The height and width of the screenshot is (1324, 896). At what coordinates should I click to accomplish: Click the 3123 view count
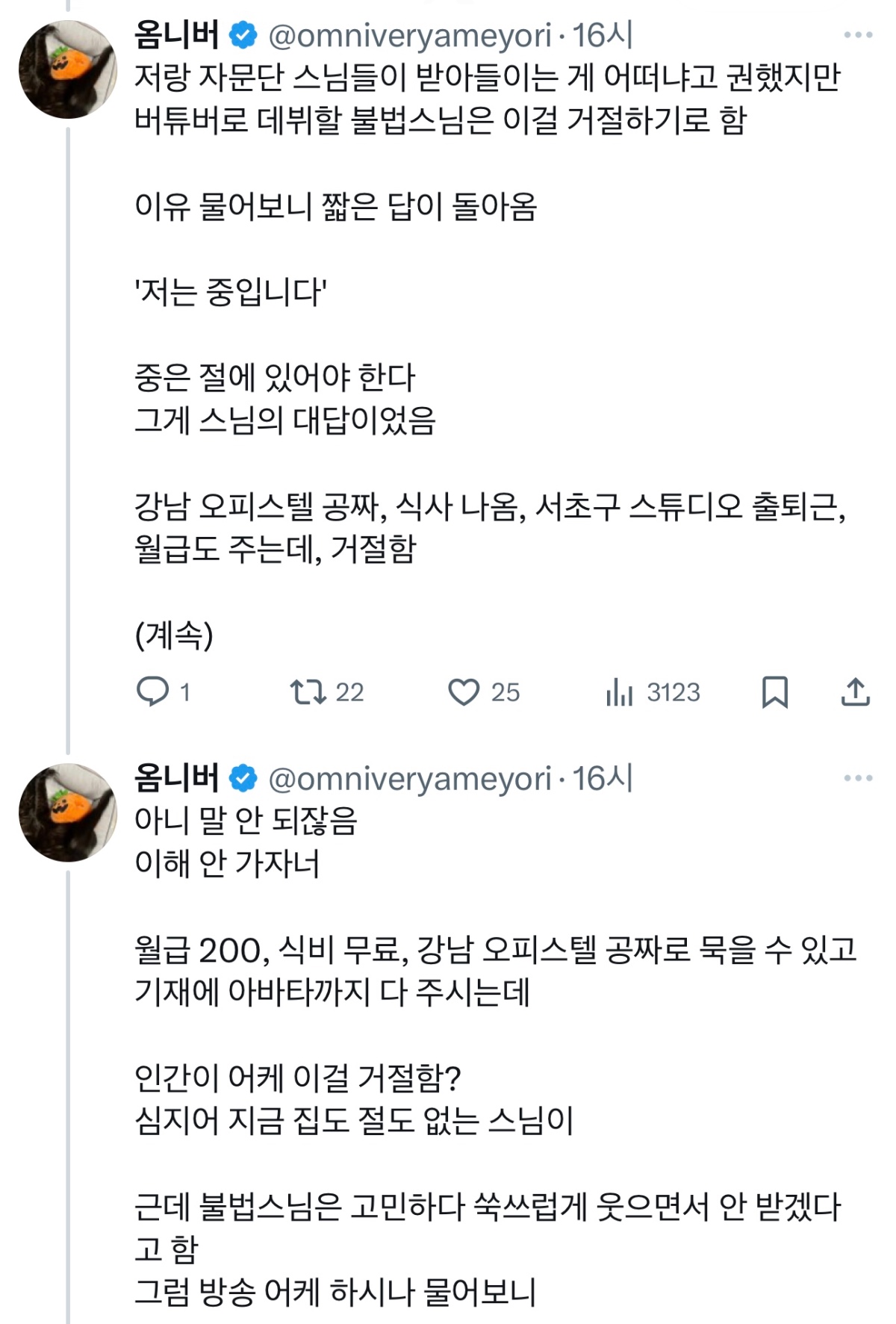click(x=673, y=692)
